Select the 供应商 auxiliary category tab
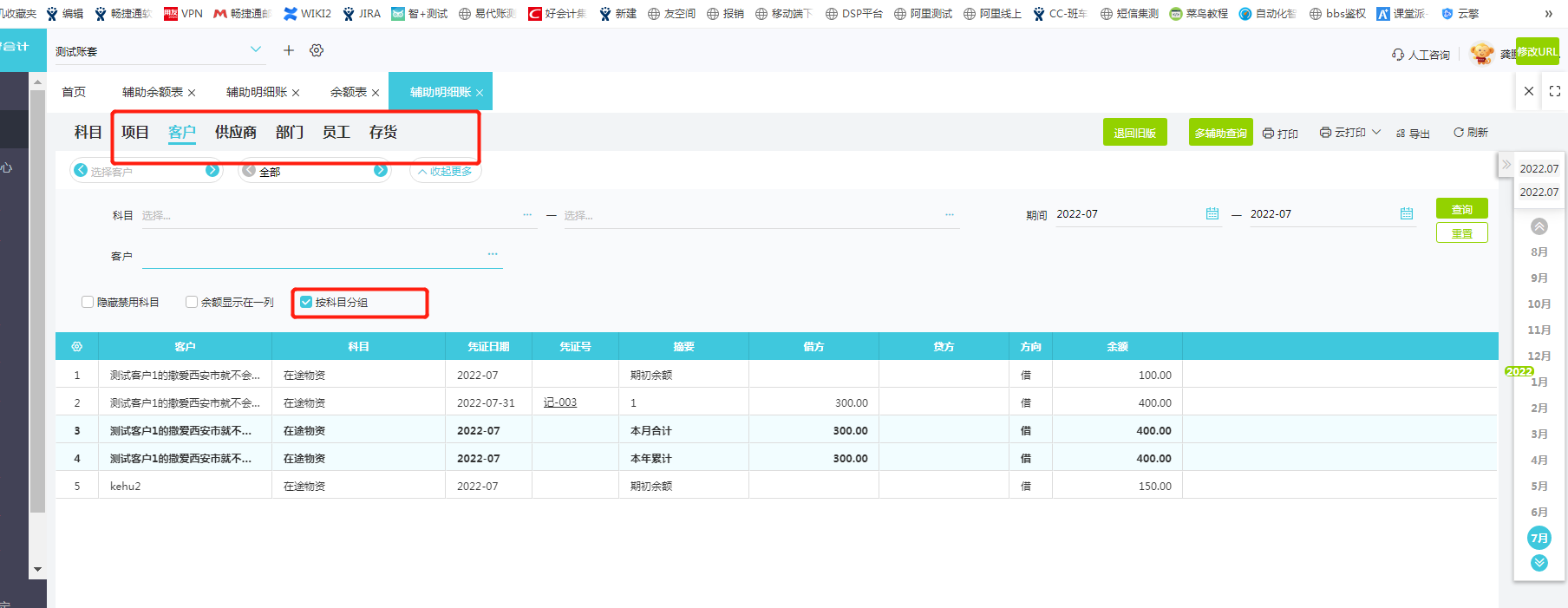The image size is (1568, 608). pyautogui.click(x=235, y=132)
